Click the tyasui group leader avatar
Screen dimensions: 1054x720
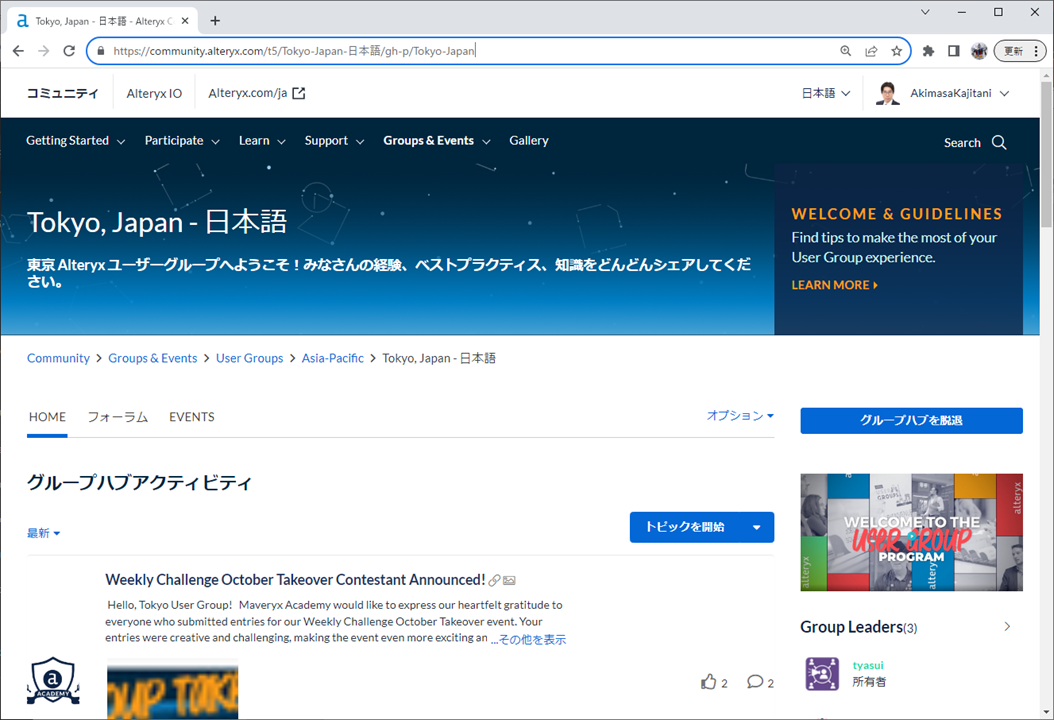pyautogui.click(x=822, y=673)
